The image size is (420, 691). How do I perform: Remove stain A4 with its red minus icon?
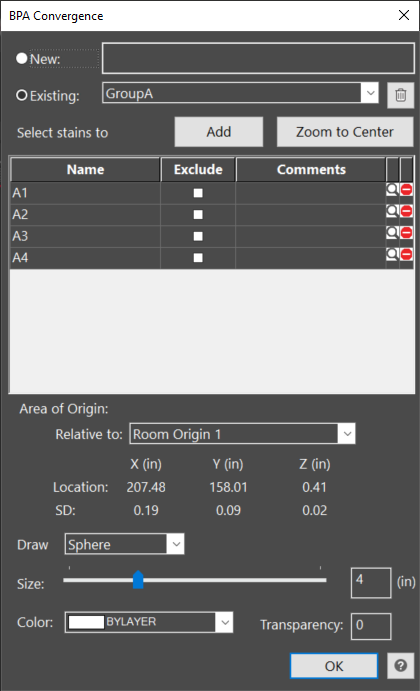pos(406,254)
